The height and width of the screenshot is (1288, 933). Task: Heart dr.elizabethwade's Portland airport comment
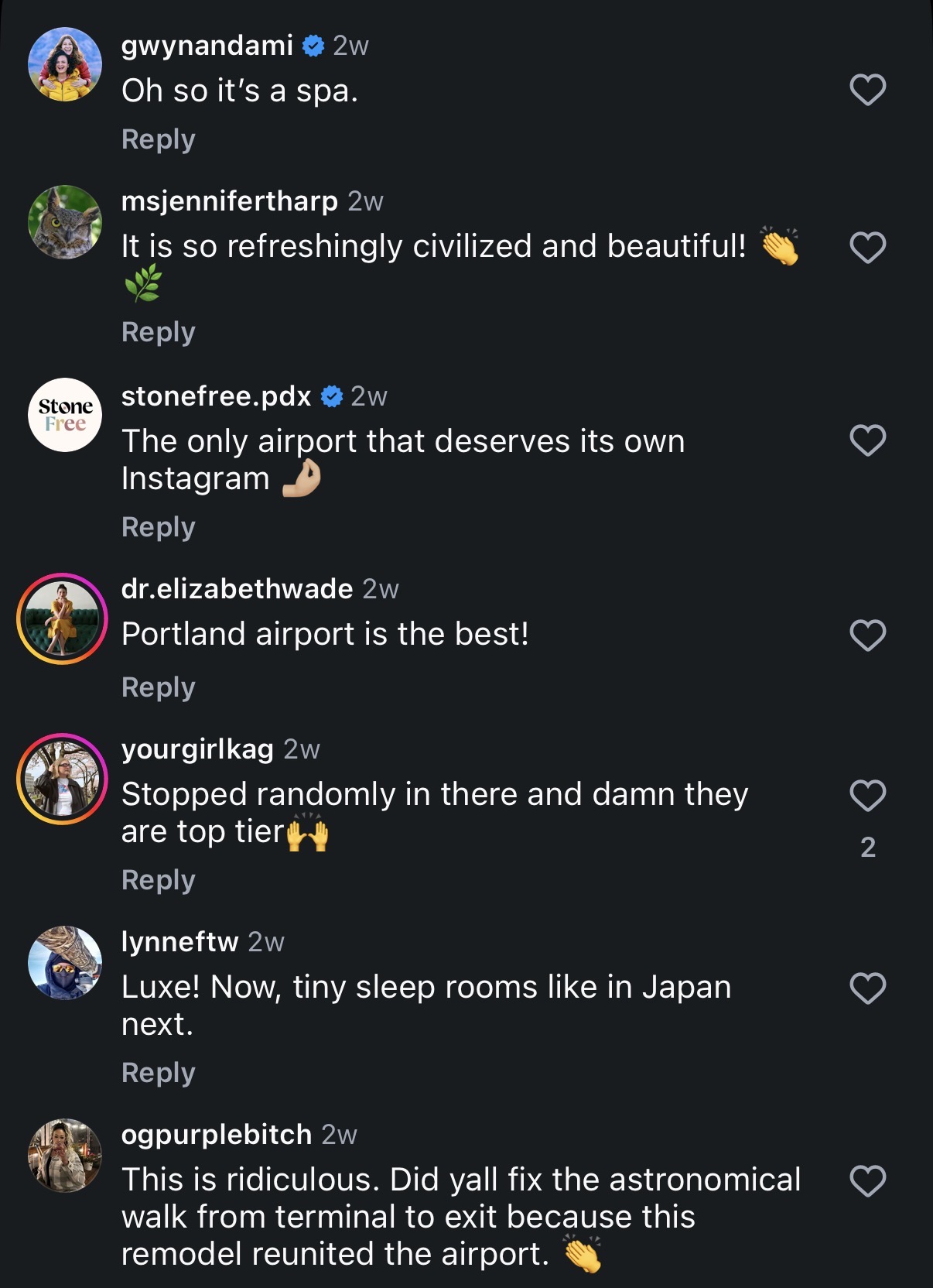pyautogui.click(x=867, y=636)
